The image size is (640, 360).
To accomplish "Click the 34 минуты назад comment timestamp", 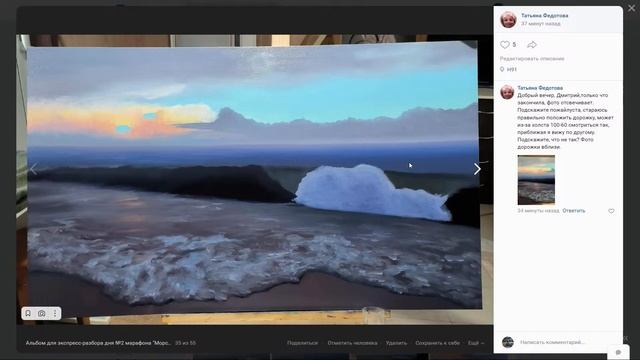I will (538, 211).
